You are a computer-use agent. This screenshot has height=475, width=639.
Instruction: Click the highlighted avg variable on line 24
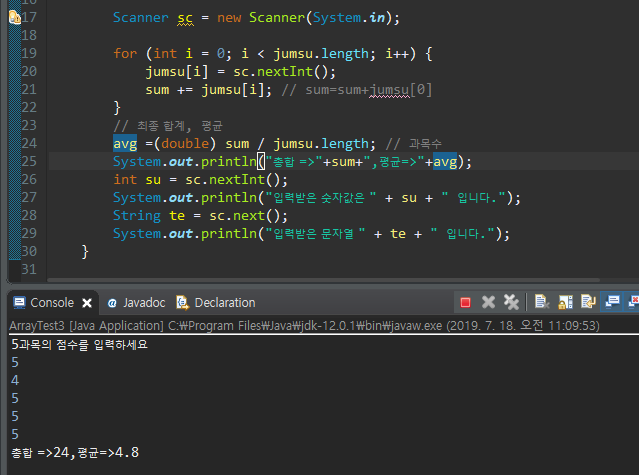[125, 144]
